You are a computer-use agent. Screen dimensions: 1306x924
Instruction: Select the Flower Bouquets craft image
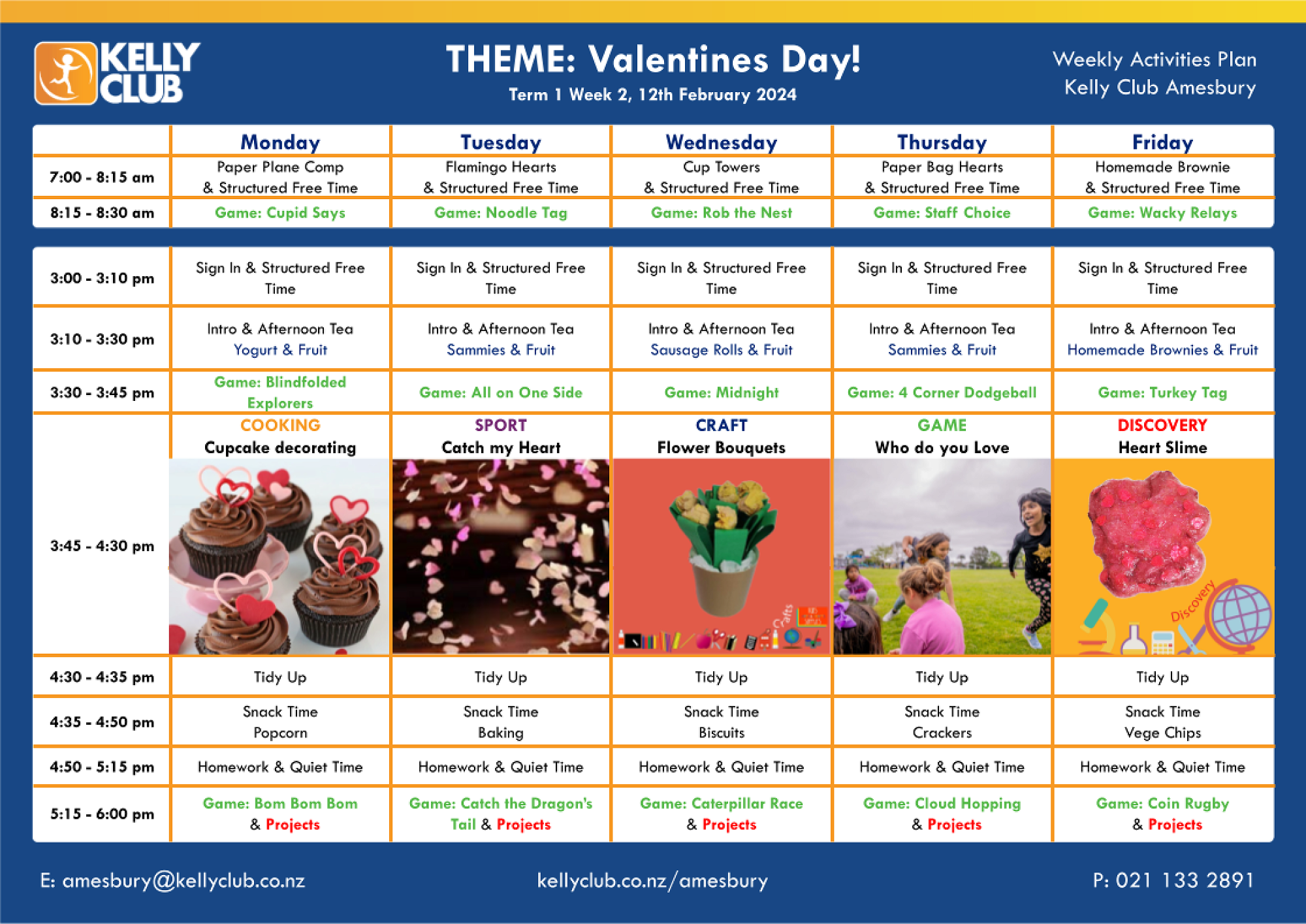coord(722,556)
